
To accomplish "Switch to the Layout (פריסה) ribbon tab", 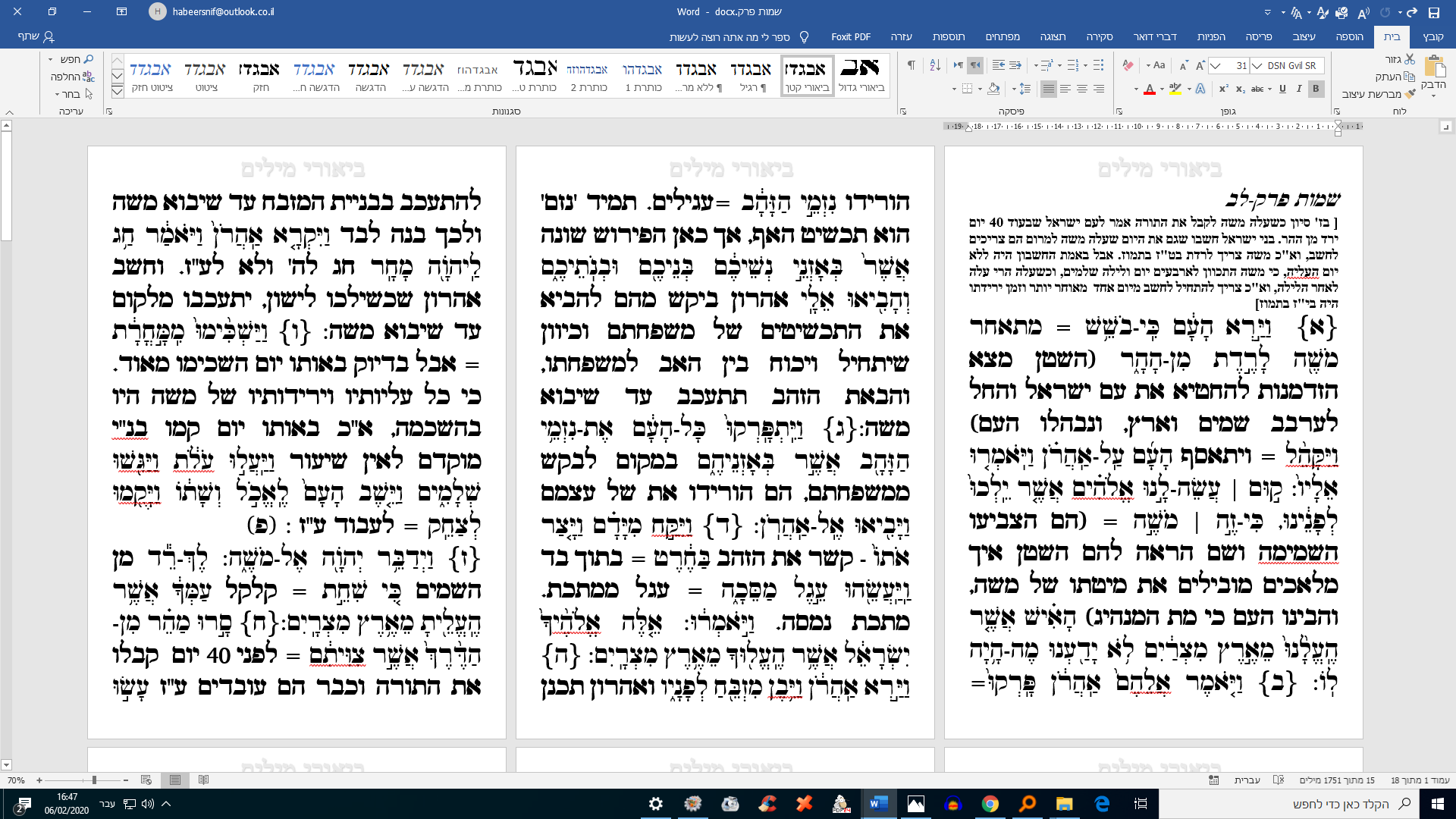I will 1258,36.
